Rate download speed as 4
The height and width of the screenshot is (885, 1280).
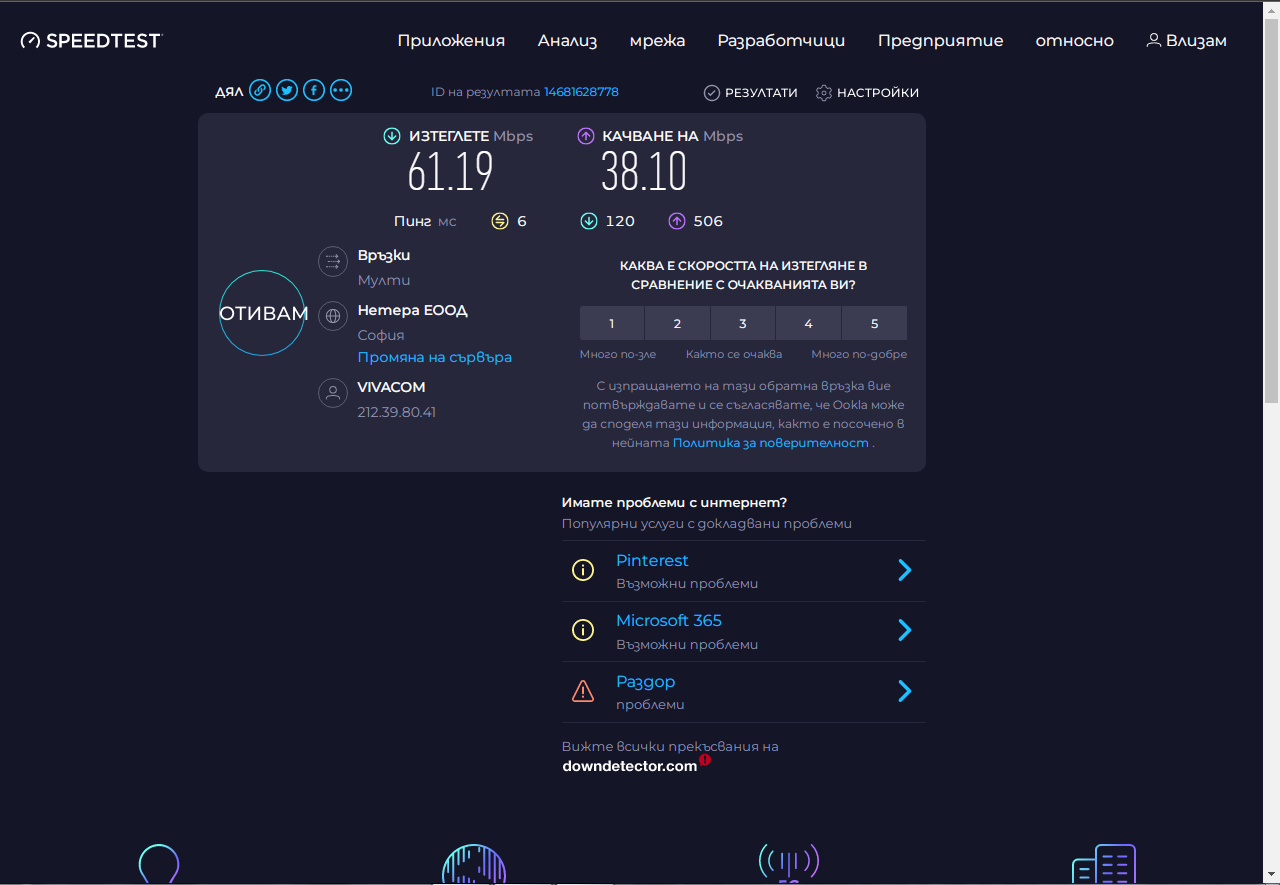click(x=808, y=323)
